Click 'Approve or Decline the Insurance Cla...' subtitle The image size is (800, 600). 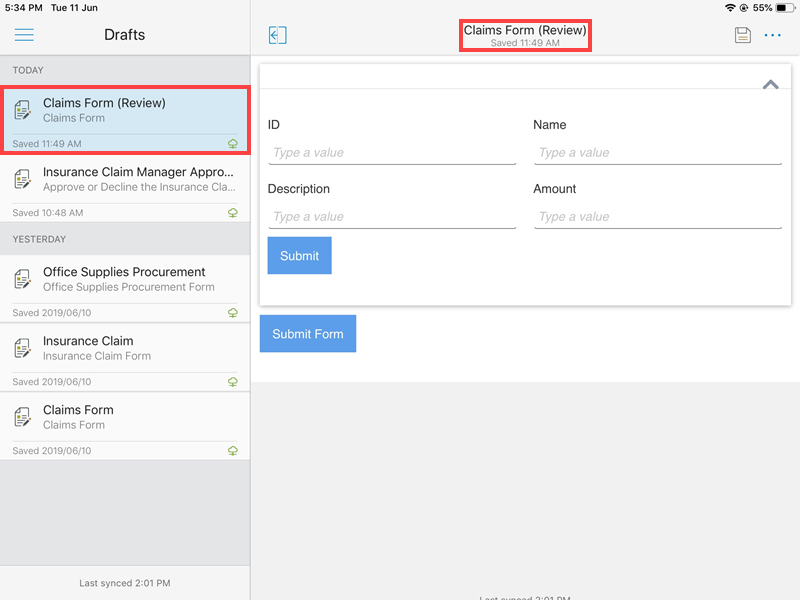coord(139,187)
